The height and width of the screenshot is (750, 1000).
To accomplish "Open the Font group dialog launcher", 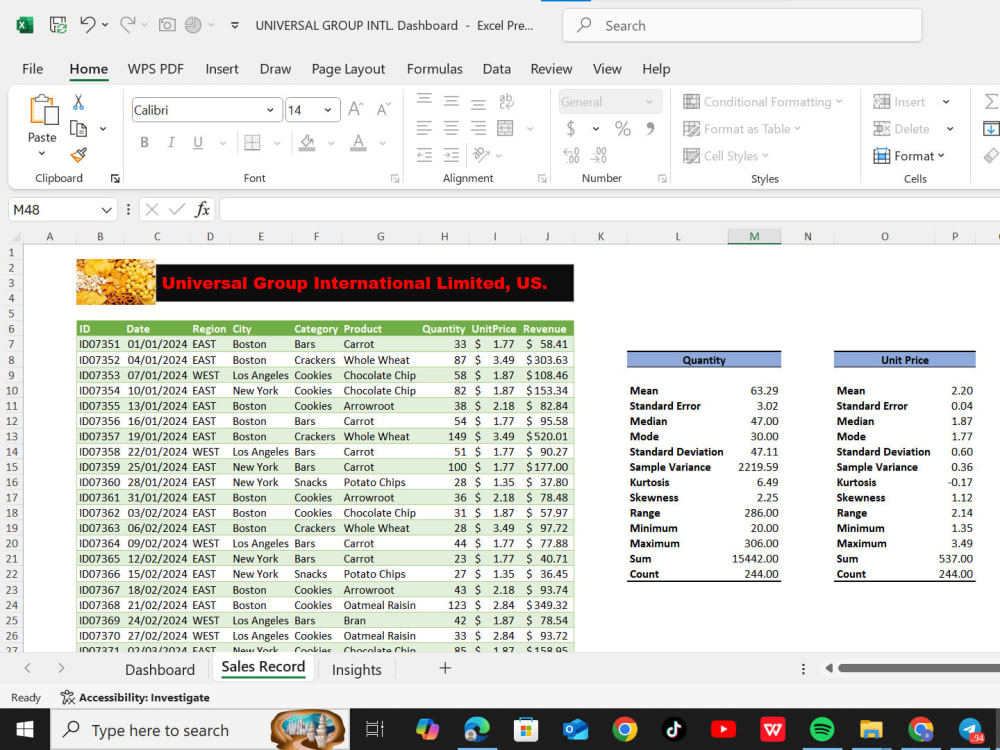I will point(395,179).
